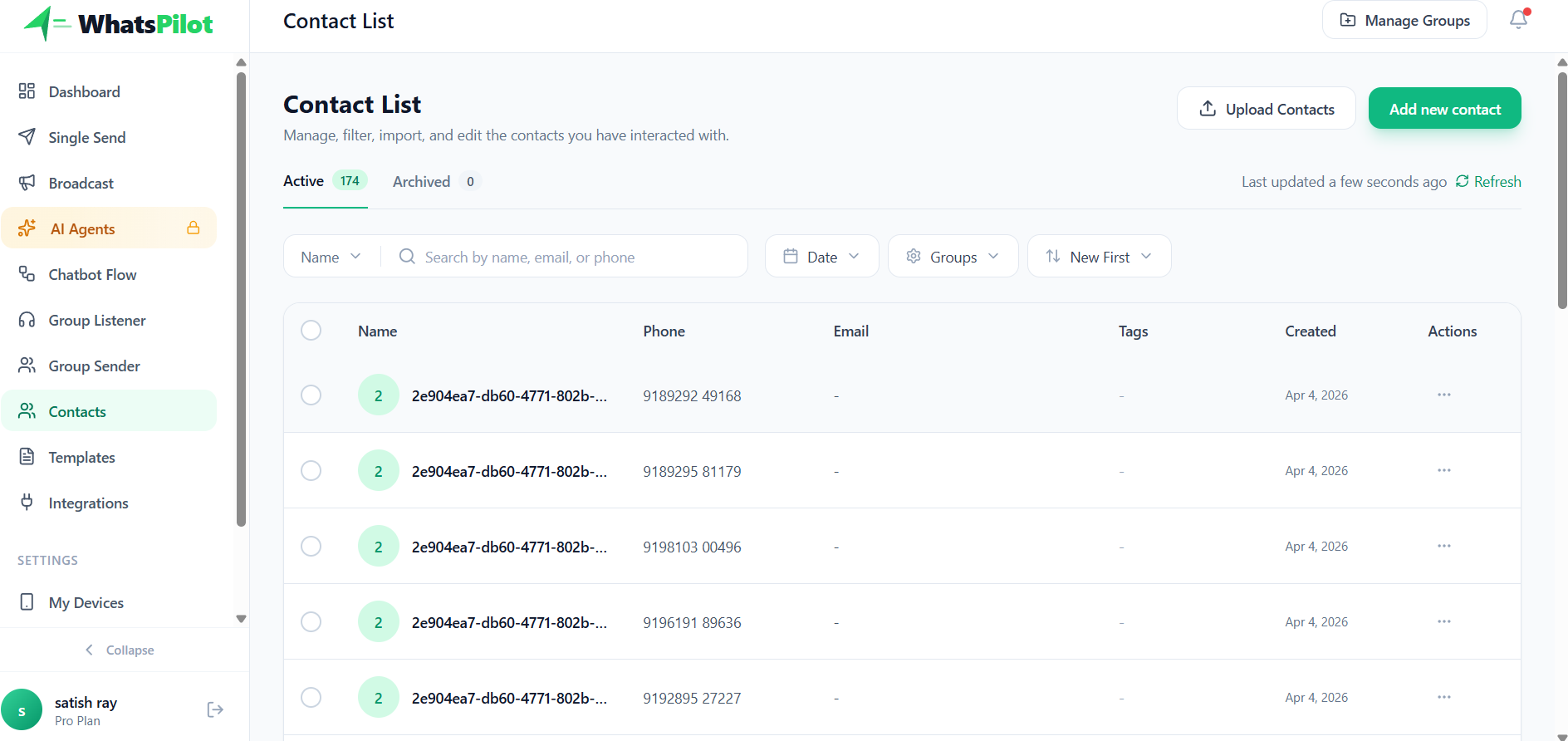Open Single Send from sidebar
The width and height of the screenshot is (1568, 741).
(x=109, y=137)
